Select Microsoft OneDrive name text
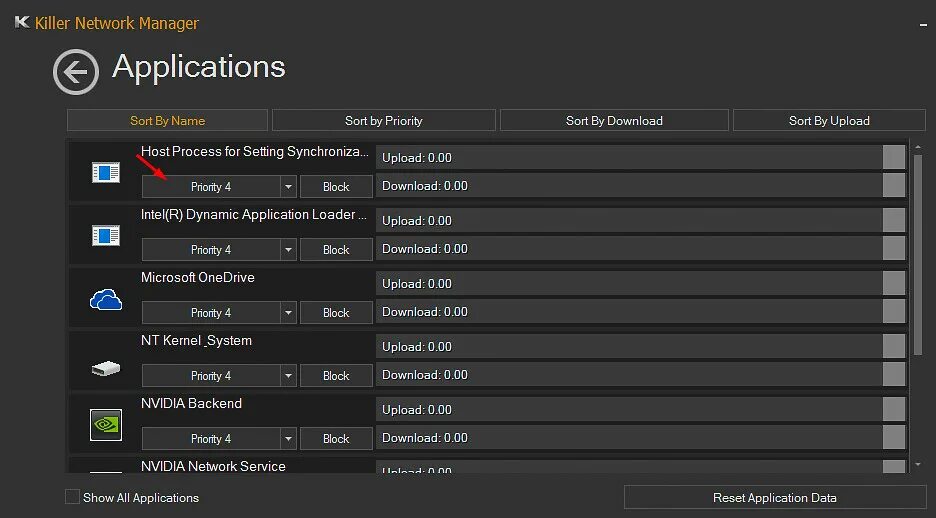This screenshot has height=518, width=936. [x=198, y=278]
